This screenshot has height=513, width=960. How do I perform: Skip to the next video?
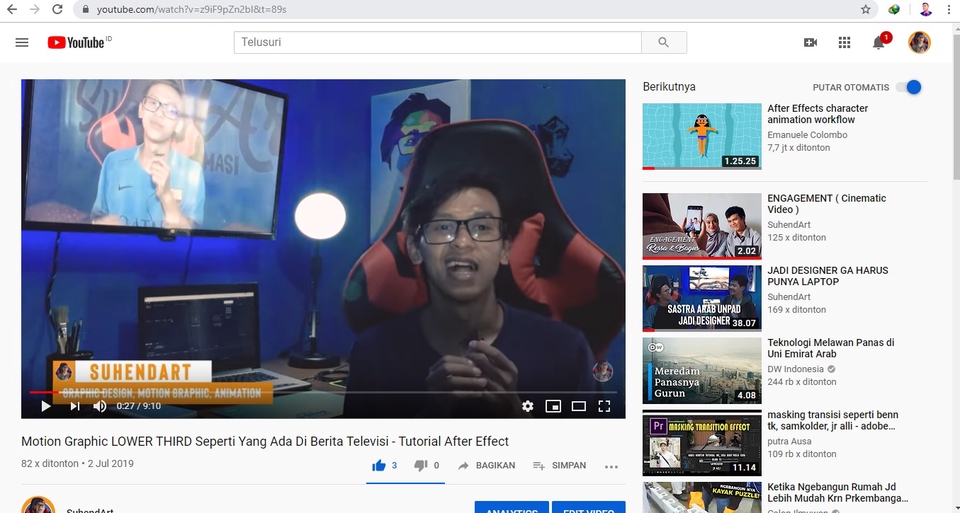pos(75,406)
